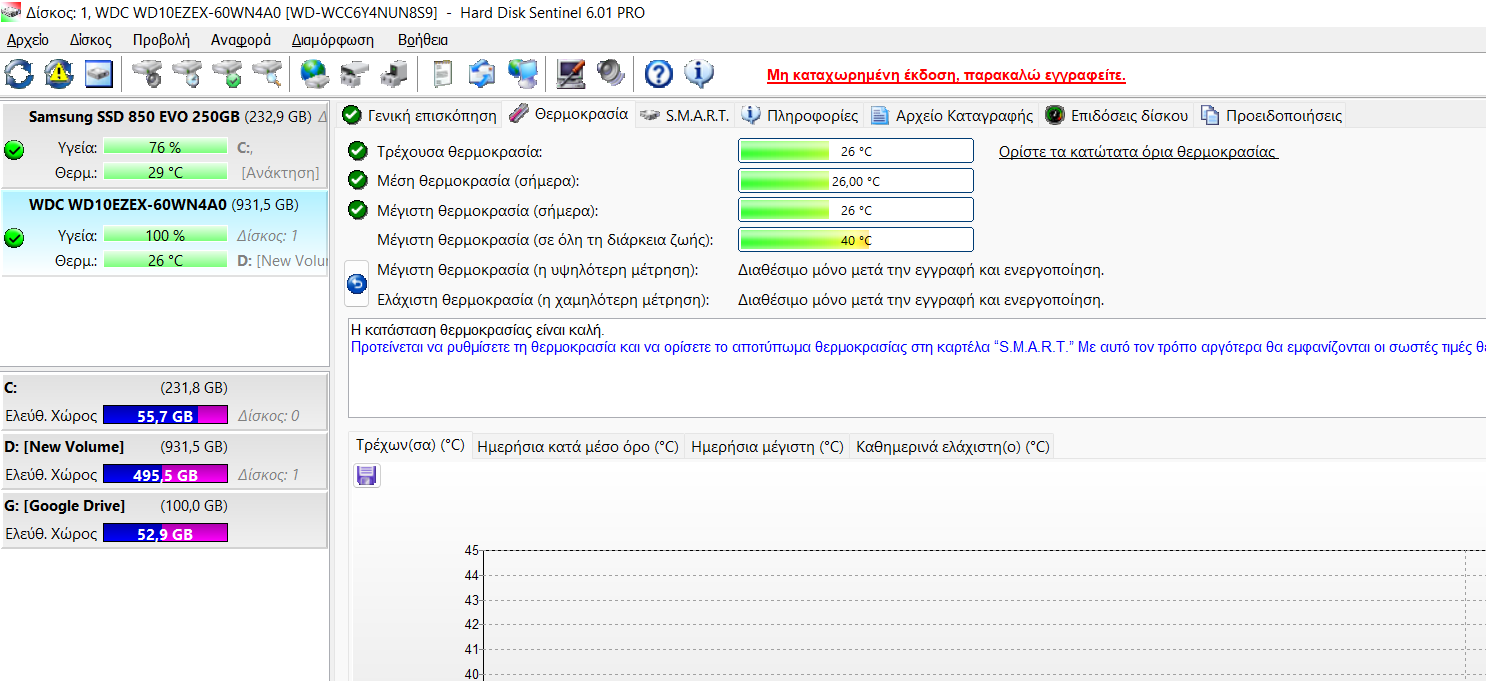Viewport: 1486px width, 681px height.
Task: Click the red unregistered version registration link
Action: point(946,76)
